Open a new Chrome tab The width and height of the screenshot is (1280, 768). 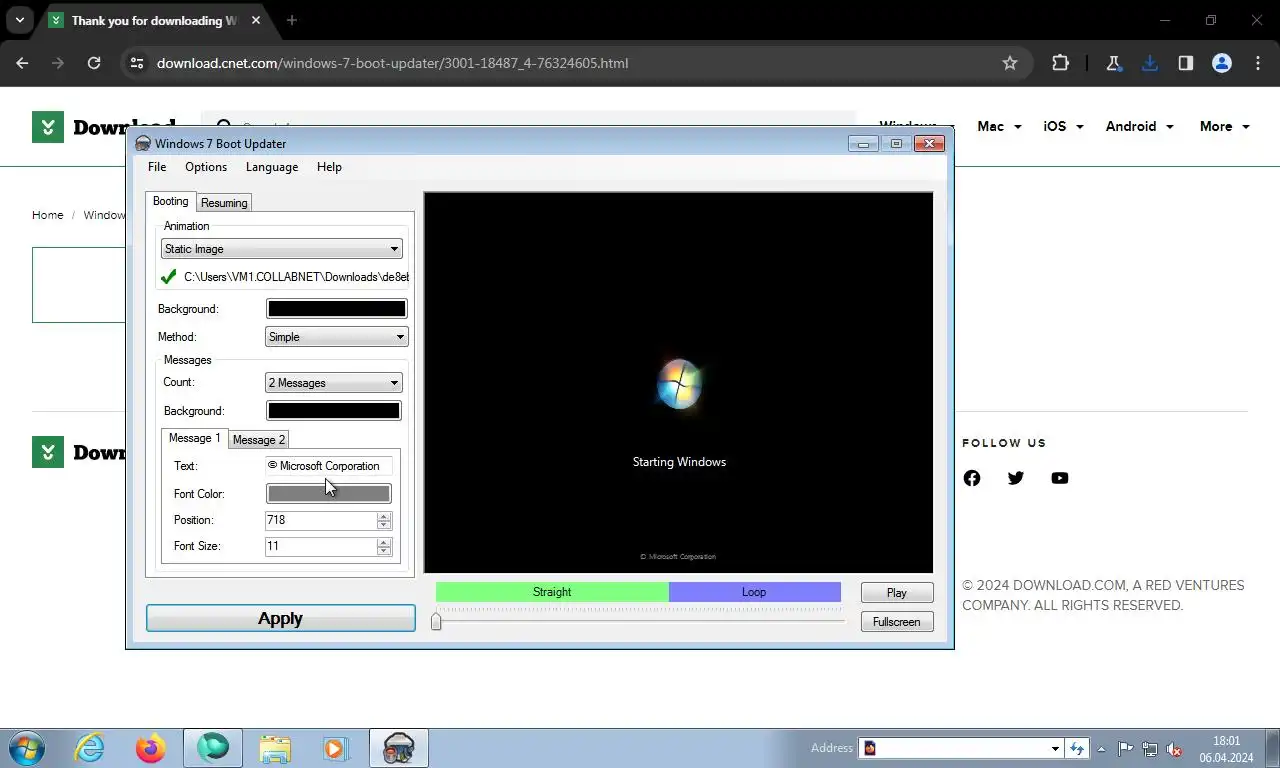click(292, 20)
